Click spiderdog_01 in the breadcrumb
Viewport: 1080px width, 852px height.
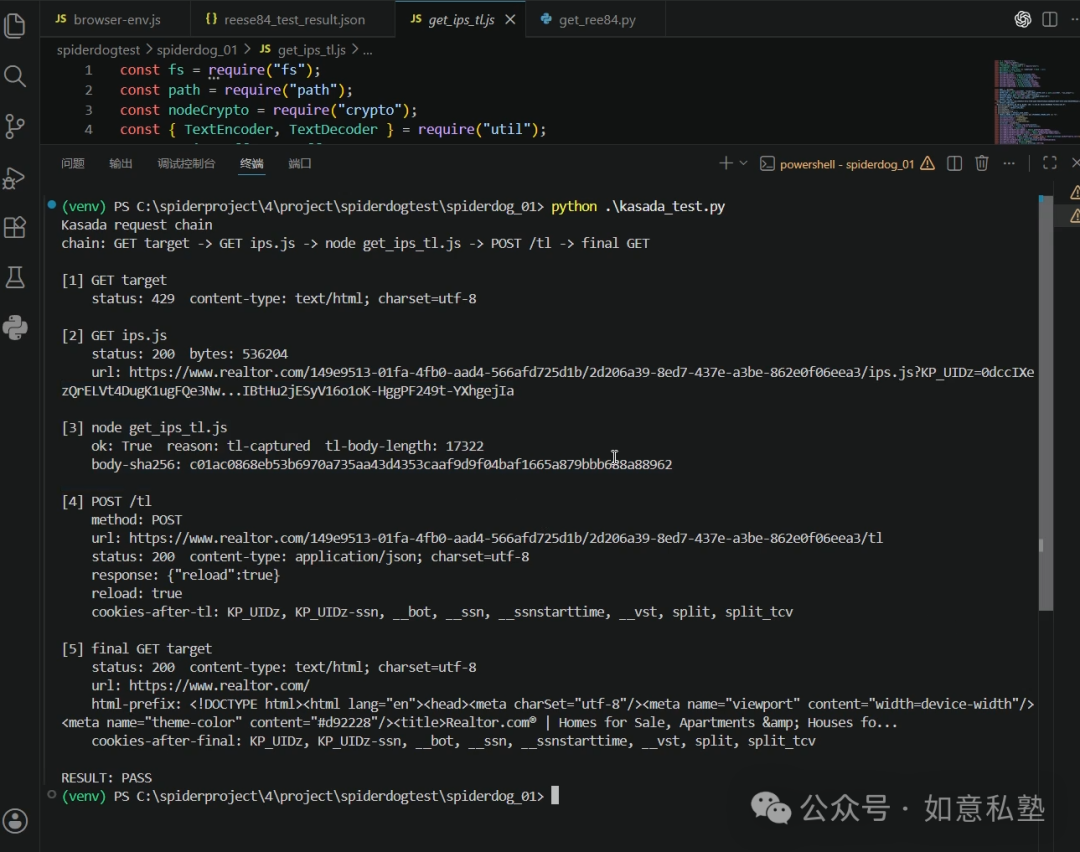tap(196, 50)
